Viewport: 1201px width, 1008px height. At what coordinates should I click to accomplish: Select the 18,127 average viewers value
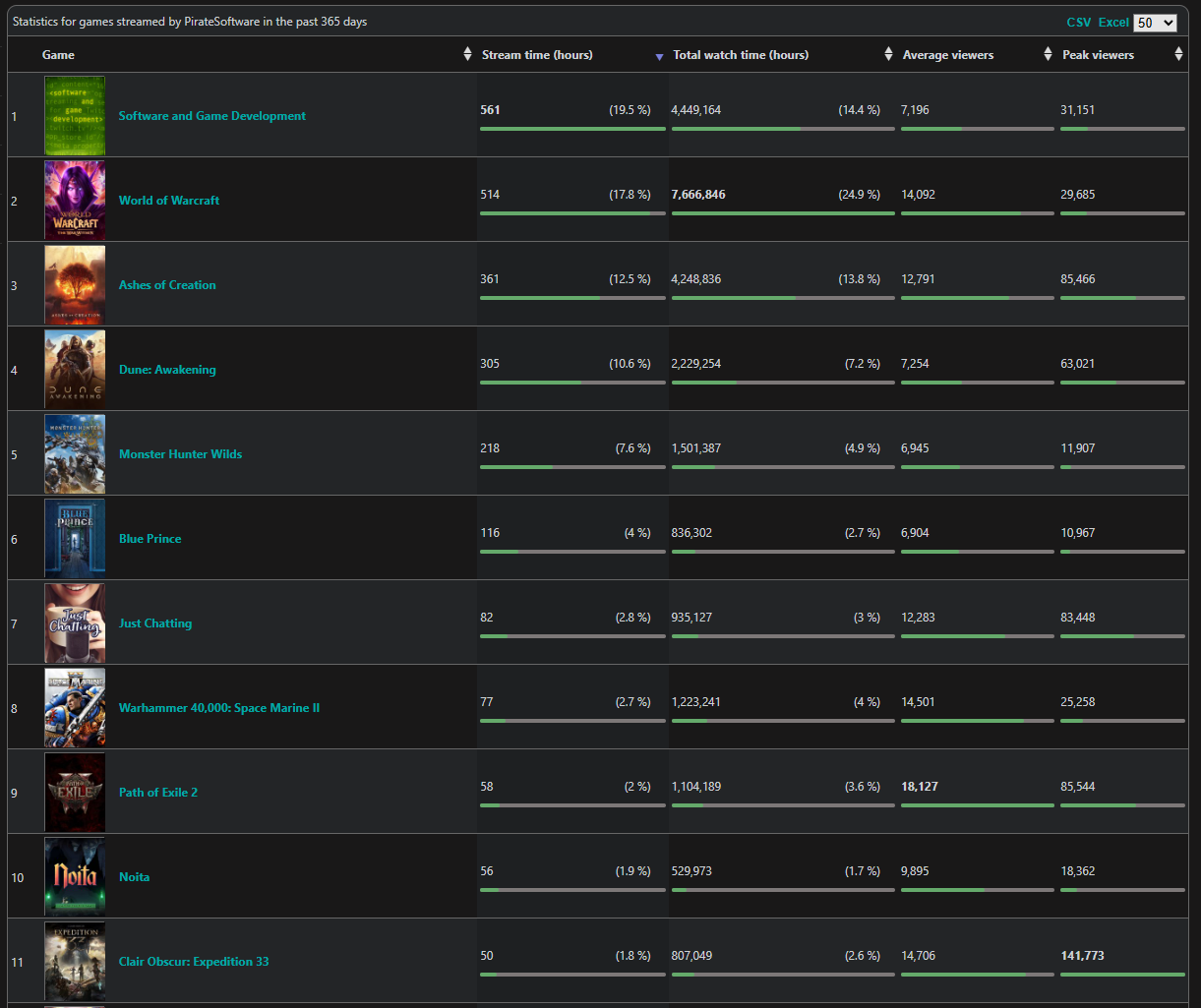click(x=919, y=787)
